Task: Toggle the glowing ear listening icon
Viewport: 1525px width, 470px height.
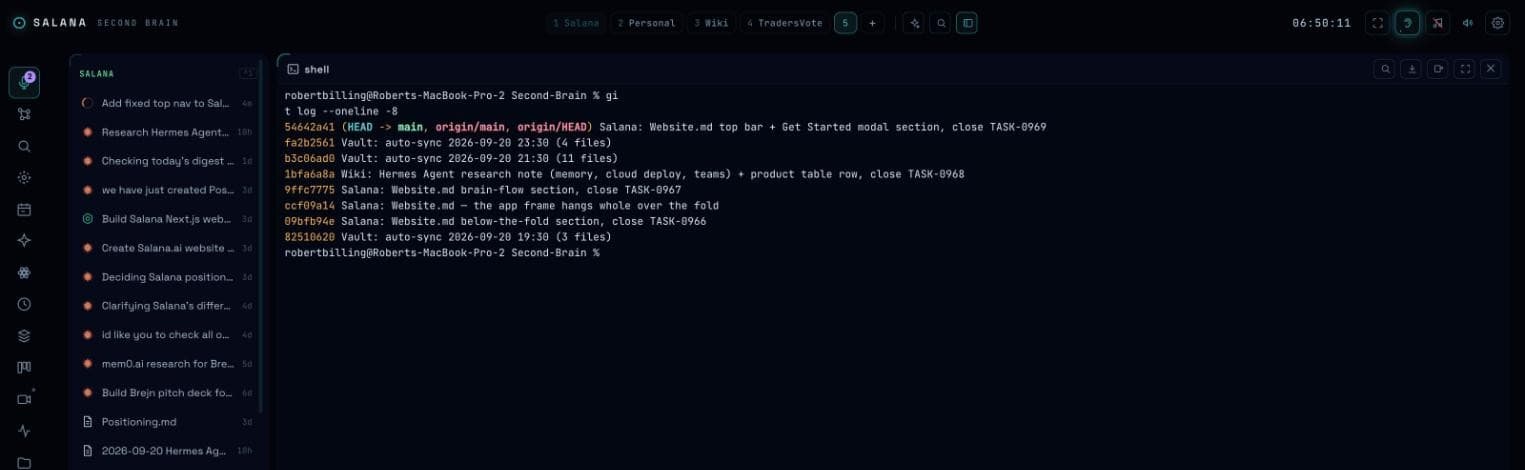Action: coord(1407,23)
